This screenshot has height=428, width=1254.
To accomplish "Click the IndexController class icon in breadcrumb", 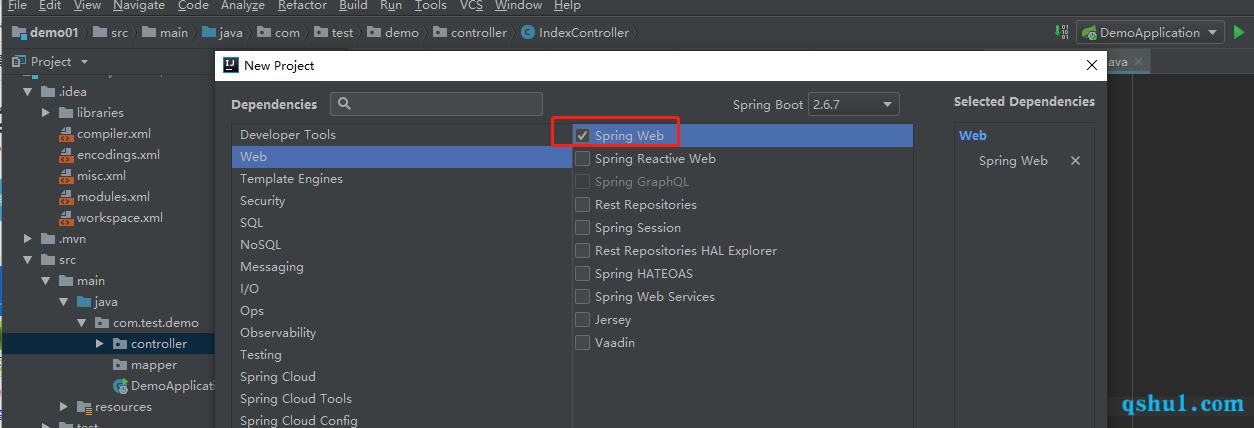I will [528, 33].
